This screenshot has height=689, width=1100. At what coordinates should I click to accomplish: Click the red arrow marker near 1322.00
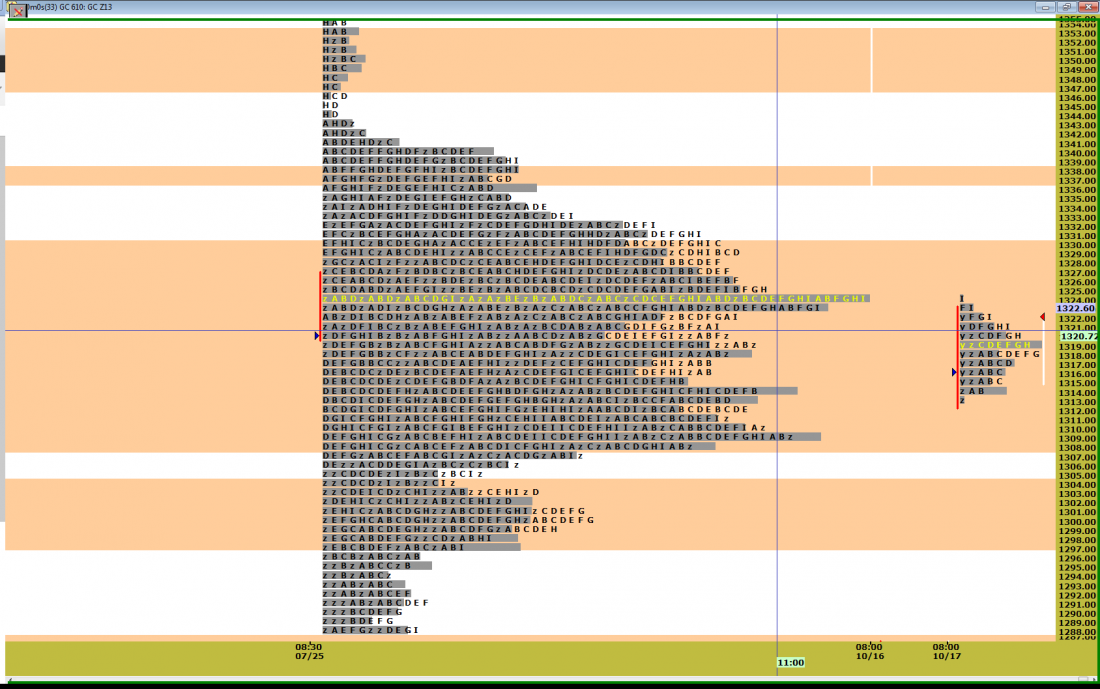click(1042, 317)
